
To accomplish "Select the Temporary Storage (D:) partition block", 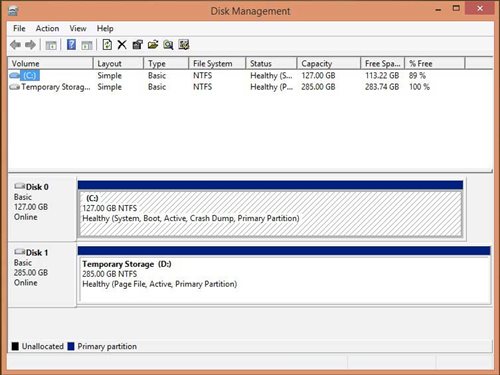I will (x=284, y=279).
